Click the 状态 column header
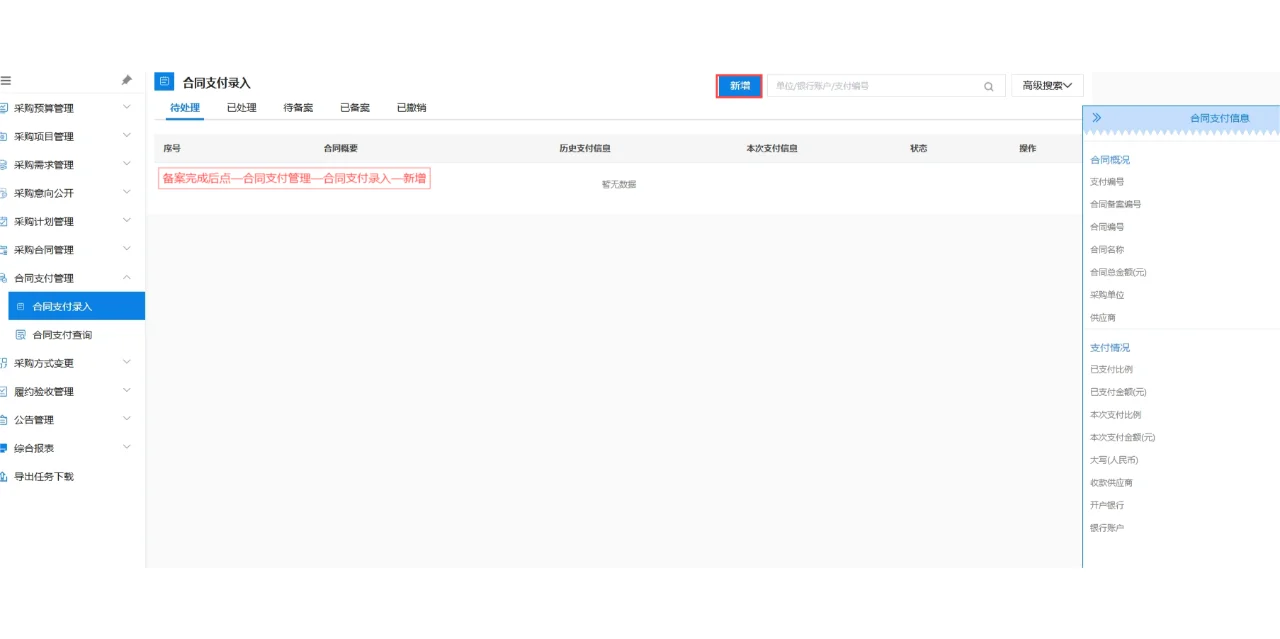 tap(919, 148)
